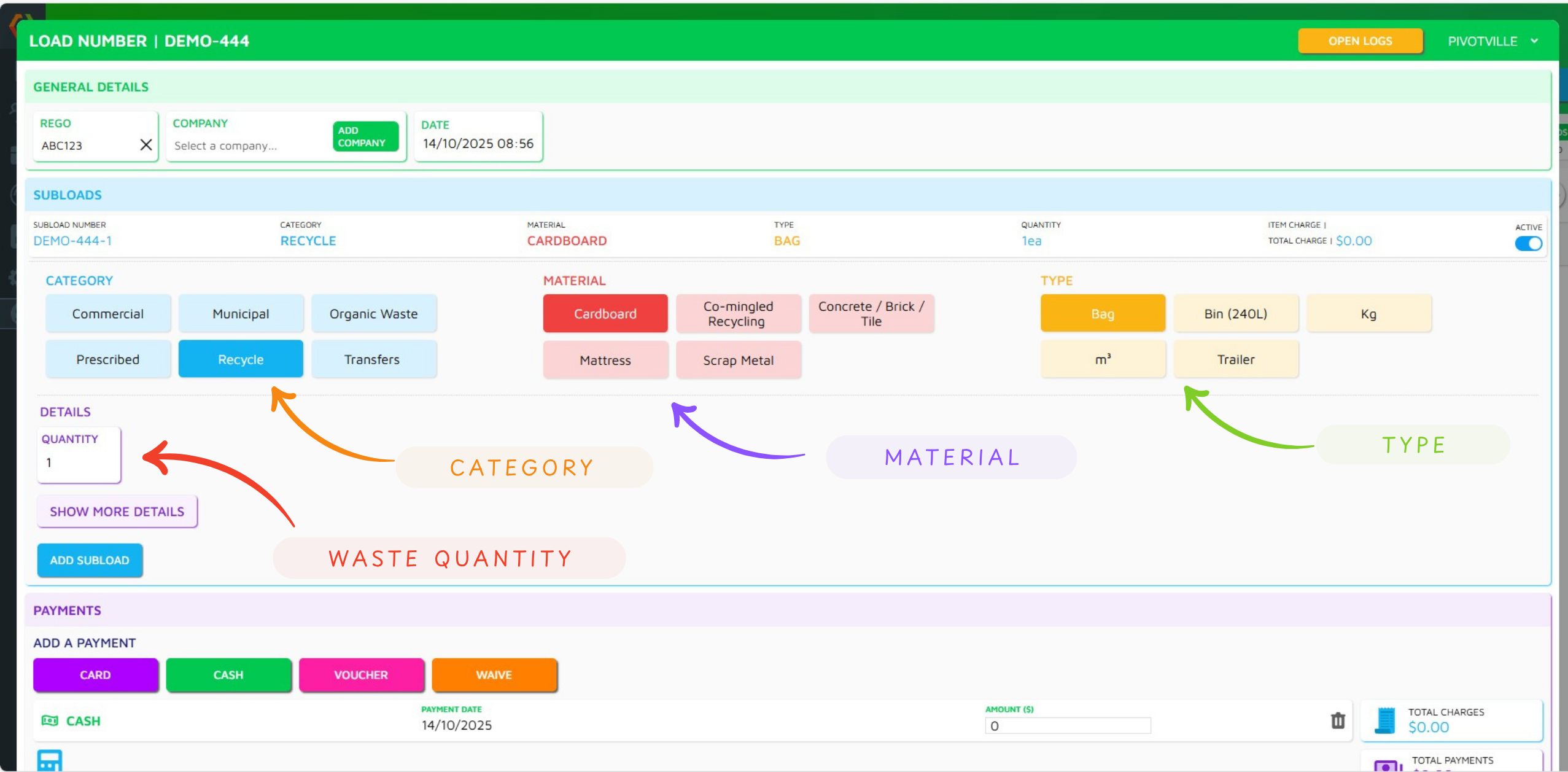
Task: Add a VOUCHER payment
Action: click(361, 675)
